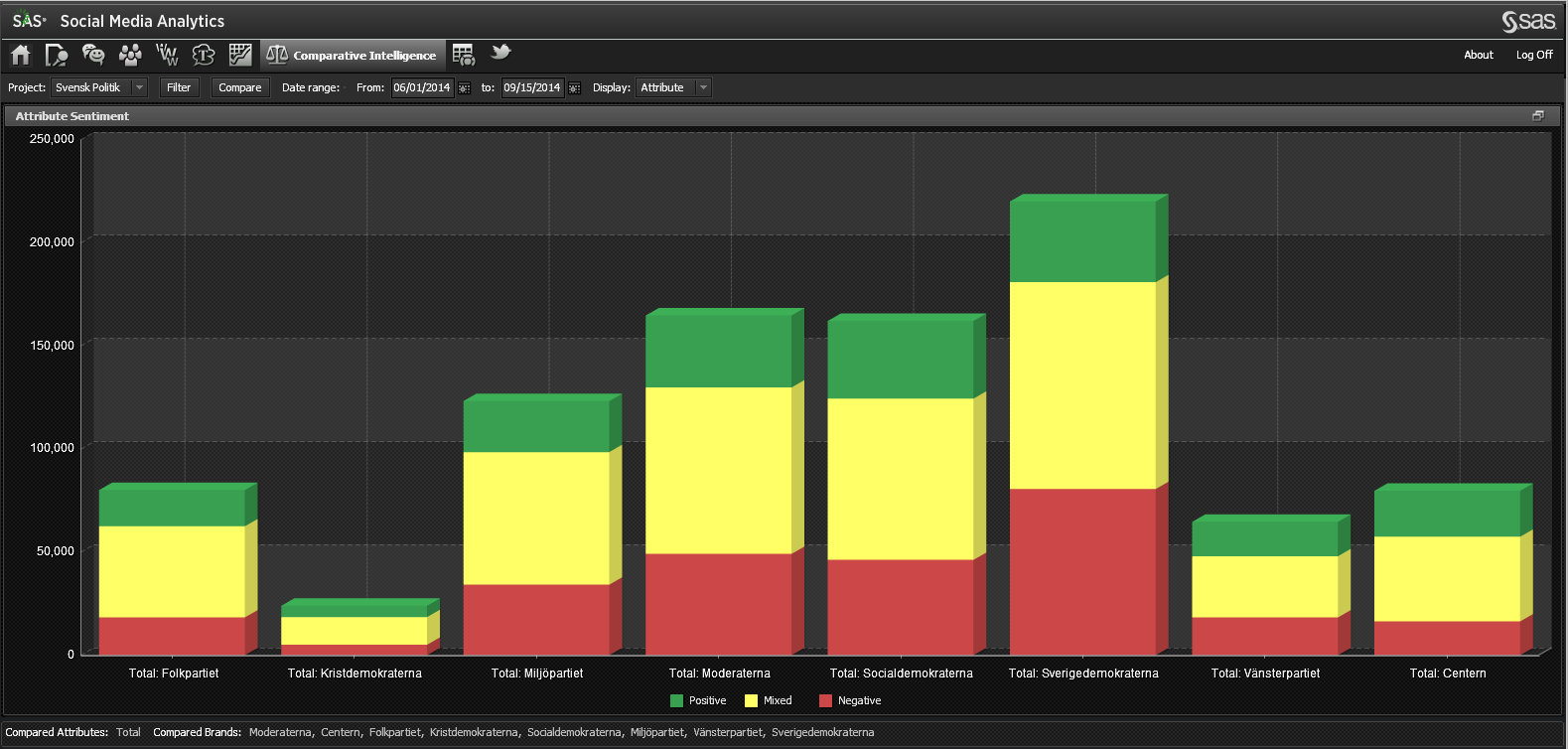Click the 'Total: Miljöpartiet' axis label

click(x=537, y=674)
